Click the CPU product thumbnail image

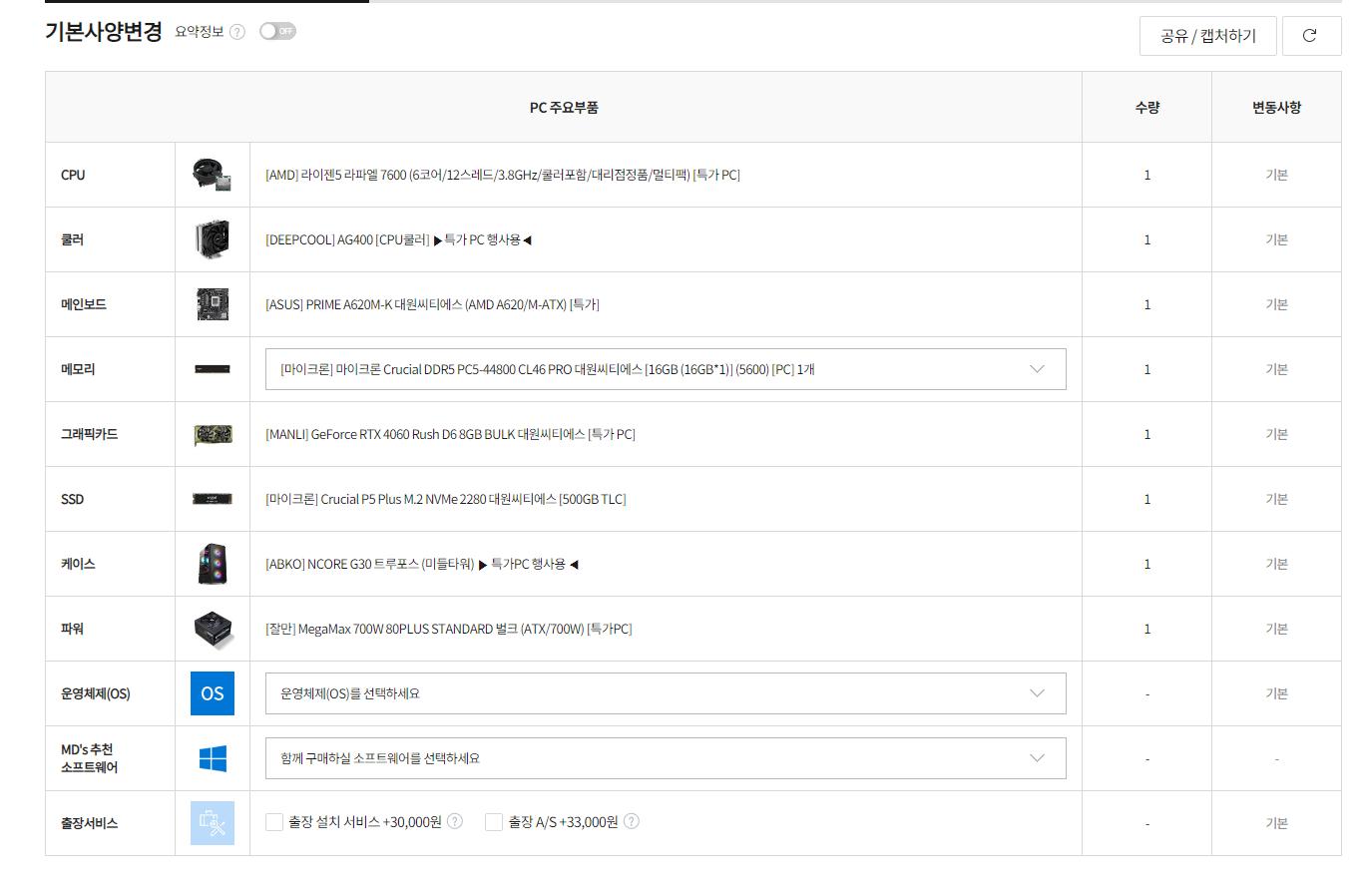coord(213,175)
